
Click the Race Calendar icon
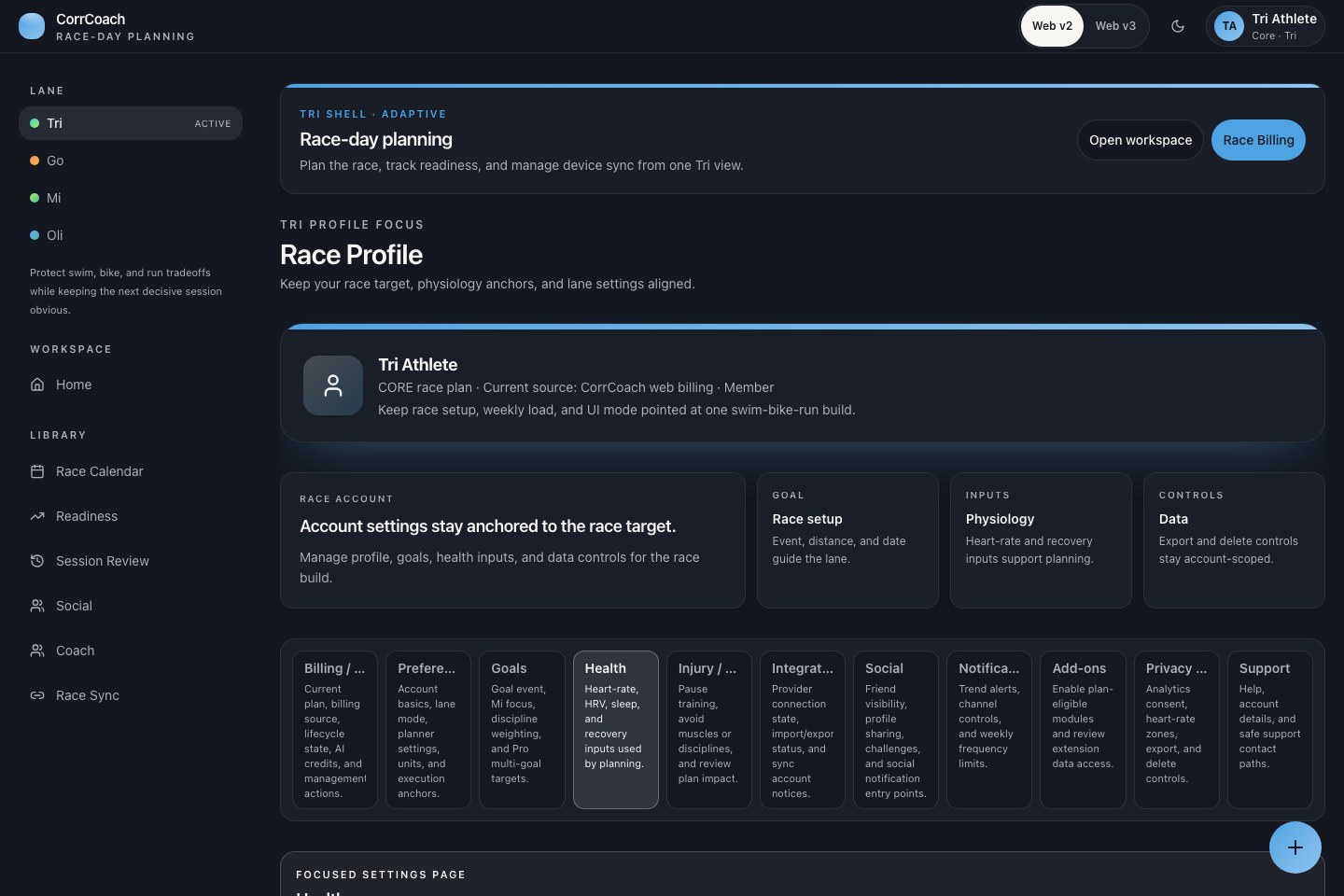(x=37, y=471)
